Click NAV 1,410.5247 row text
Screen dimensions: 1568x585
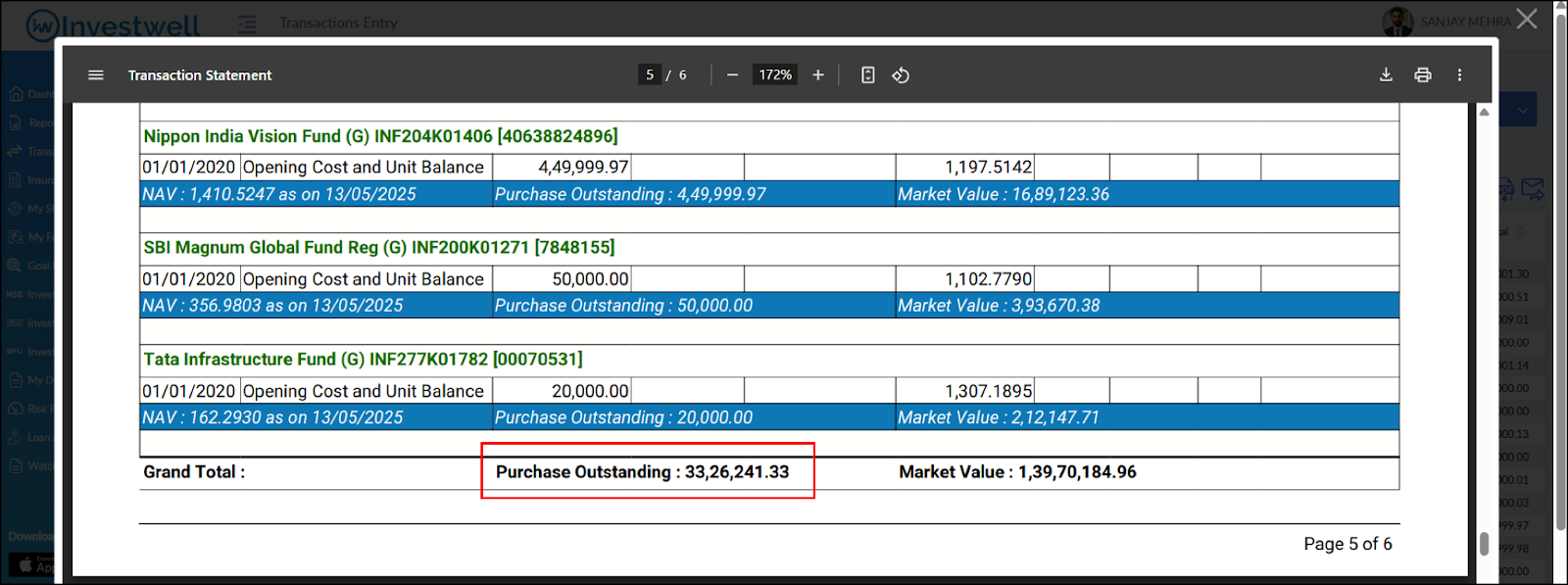click(279, 194)
